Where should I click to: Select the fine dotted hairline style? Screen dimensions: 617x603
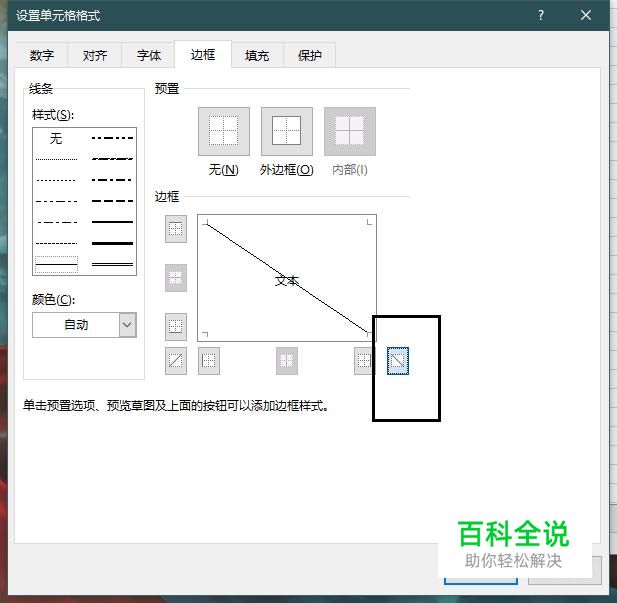click(x=56, y=159)
